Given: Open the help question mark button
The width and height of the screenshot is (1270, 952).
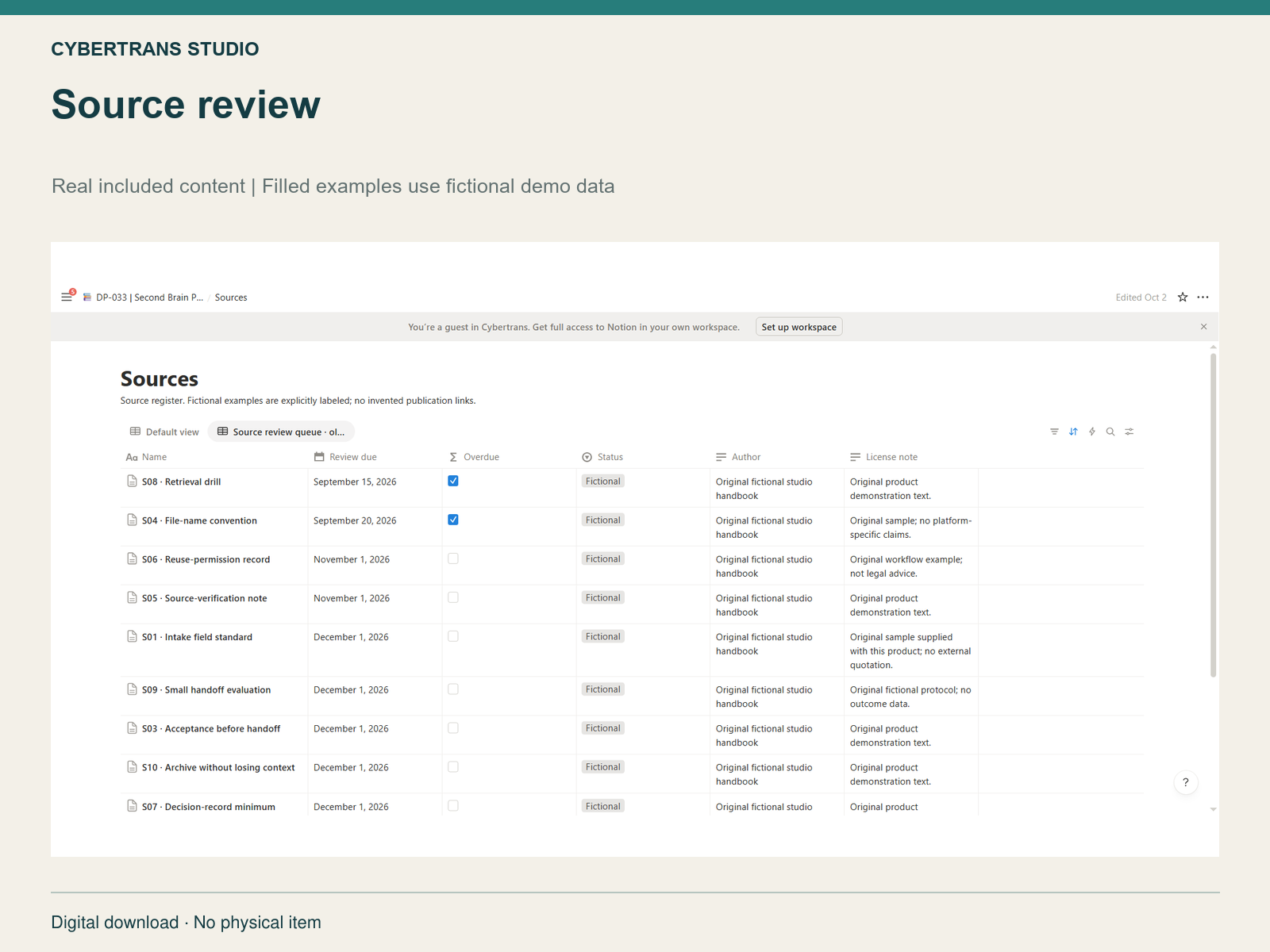Looking at the screenshot, I should coord(1186,782).
